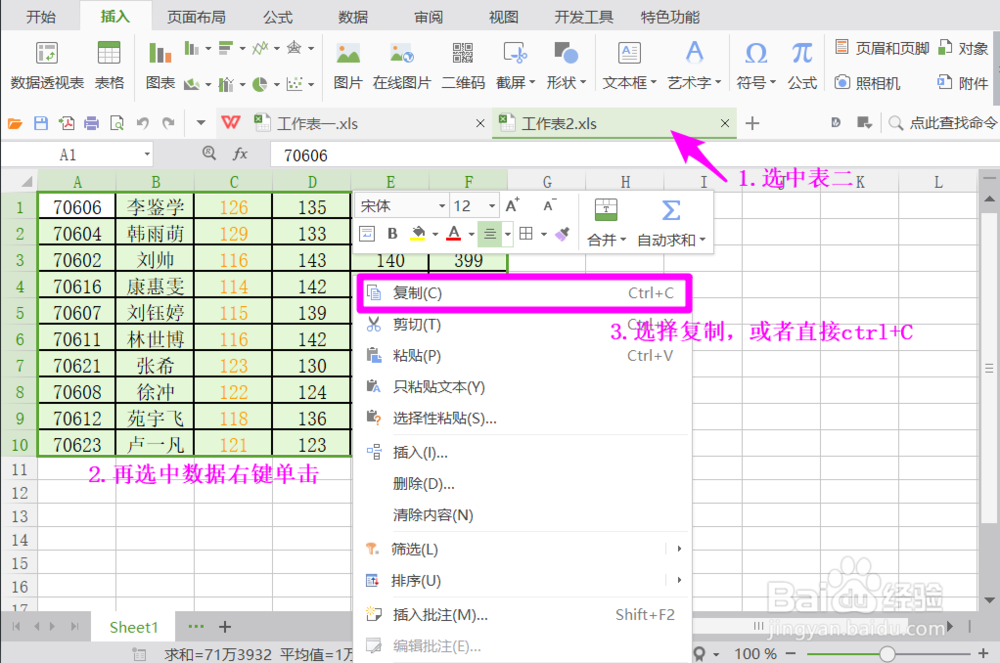Add a new sheet next to Sheet1
Viewport: 1000px width, 663px height.
pyautogui.click(x=224, y=627)
